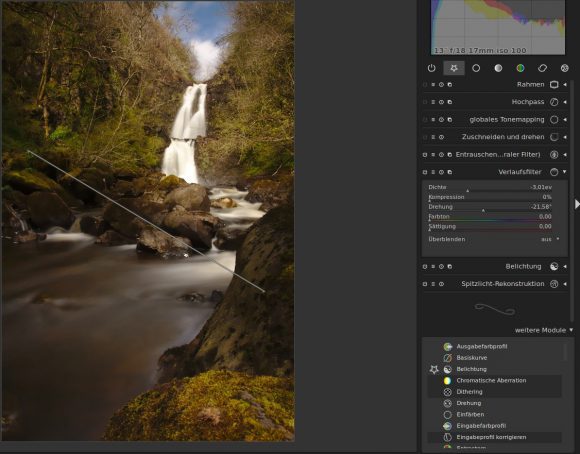This screenshot has height=454, width=580.
Task: Open multi-instance menu for Hochpass
Action: coord(450,102)
